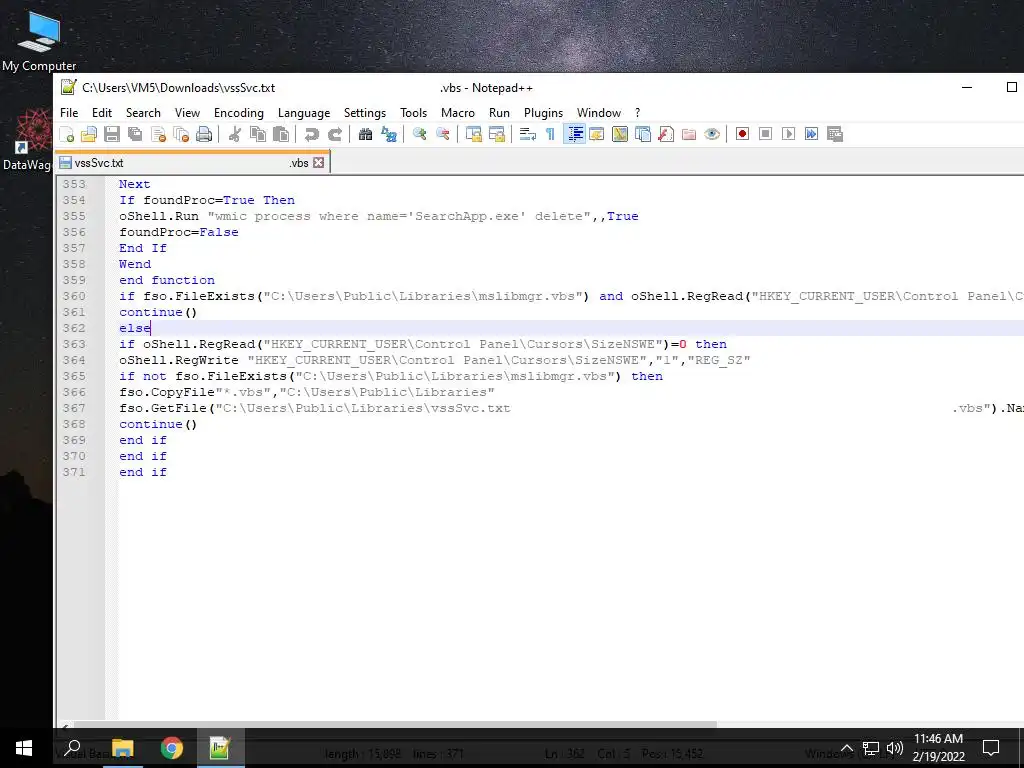Open the Windows Start menu
This screenshot has height=768, width=1024.
pos(24,748)
